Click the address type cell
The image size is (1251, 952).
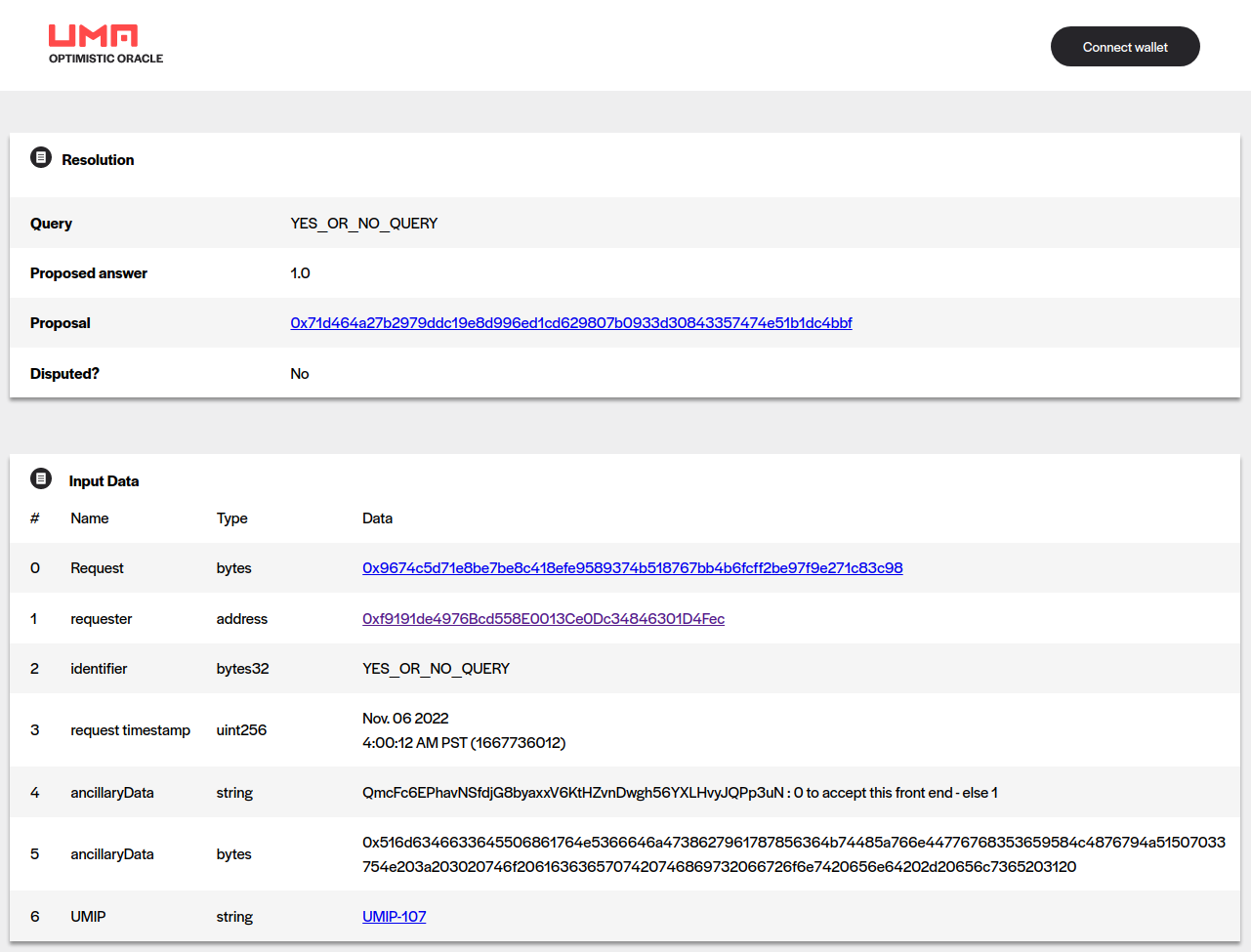tap(242, 619)
